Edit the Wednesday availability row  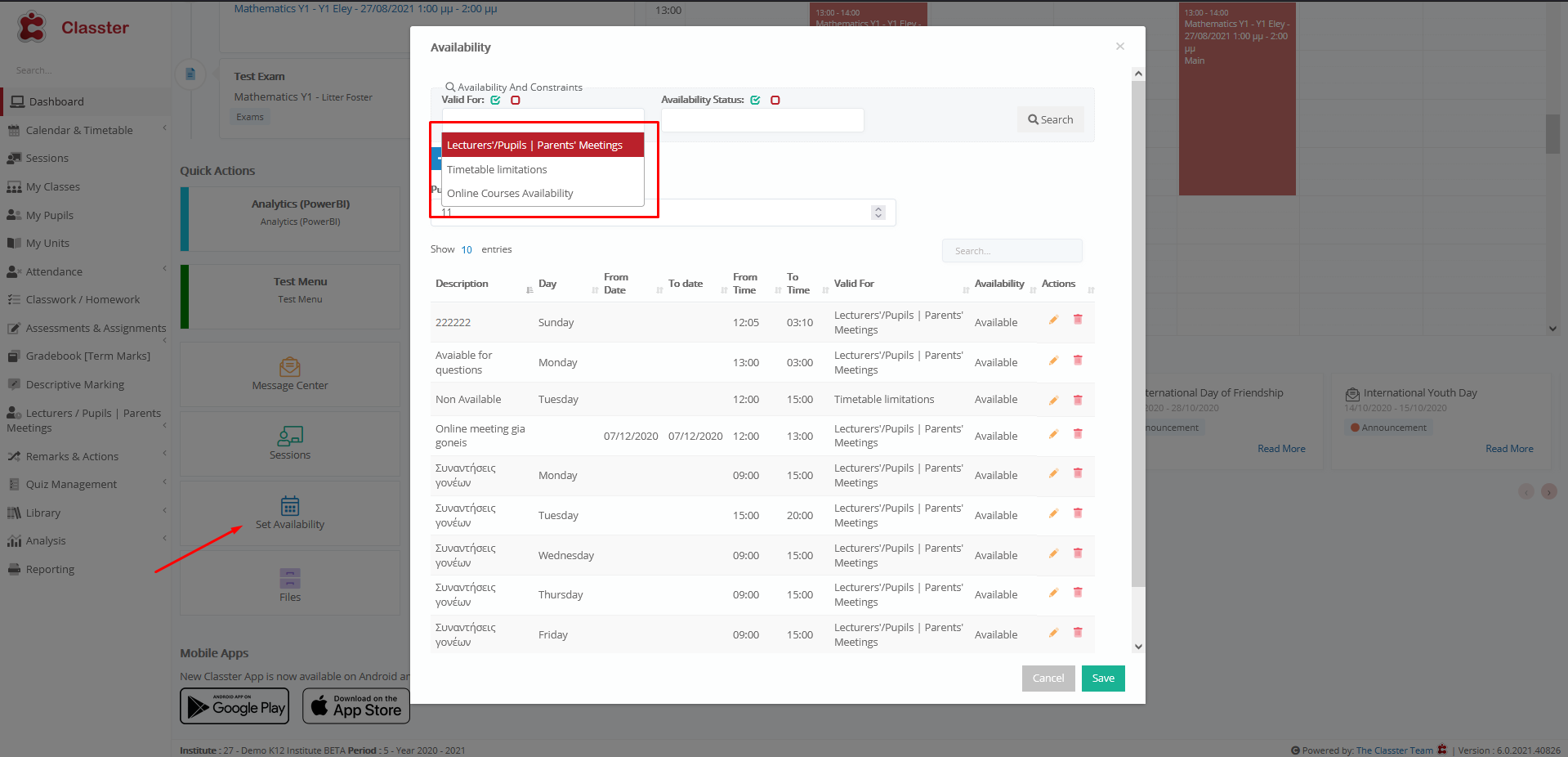[x=1053, y=553]
